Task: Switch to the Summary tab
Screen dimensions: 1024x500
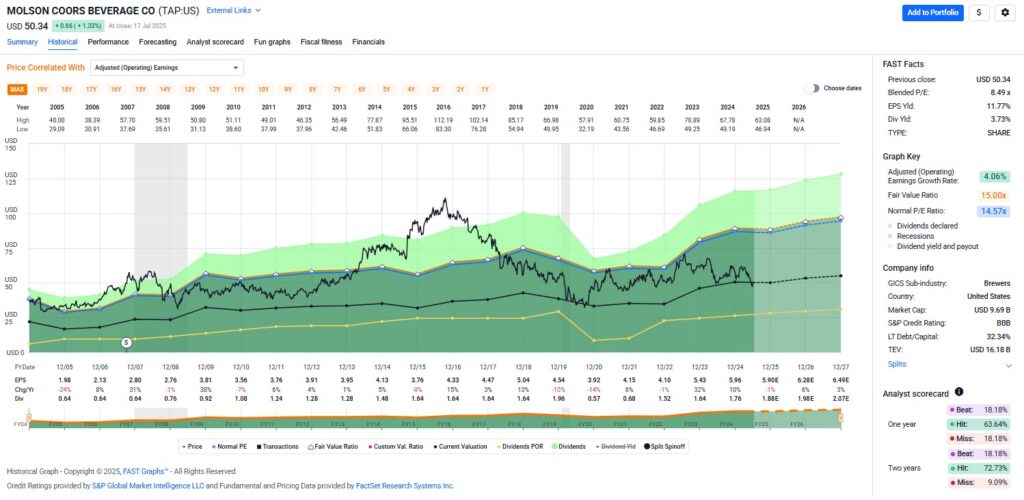Action: [22, 42]
